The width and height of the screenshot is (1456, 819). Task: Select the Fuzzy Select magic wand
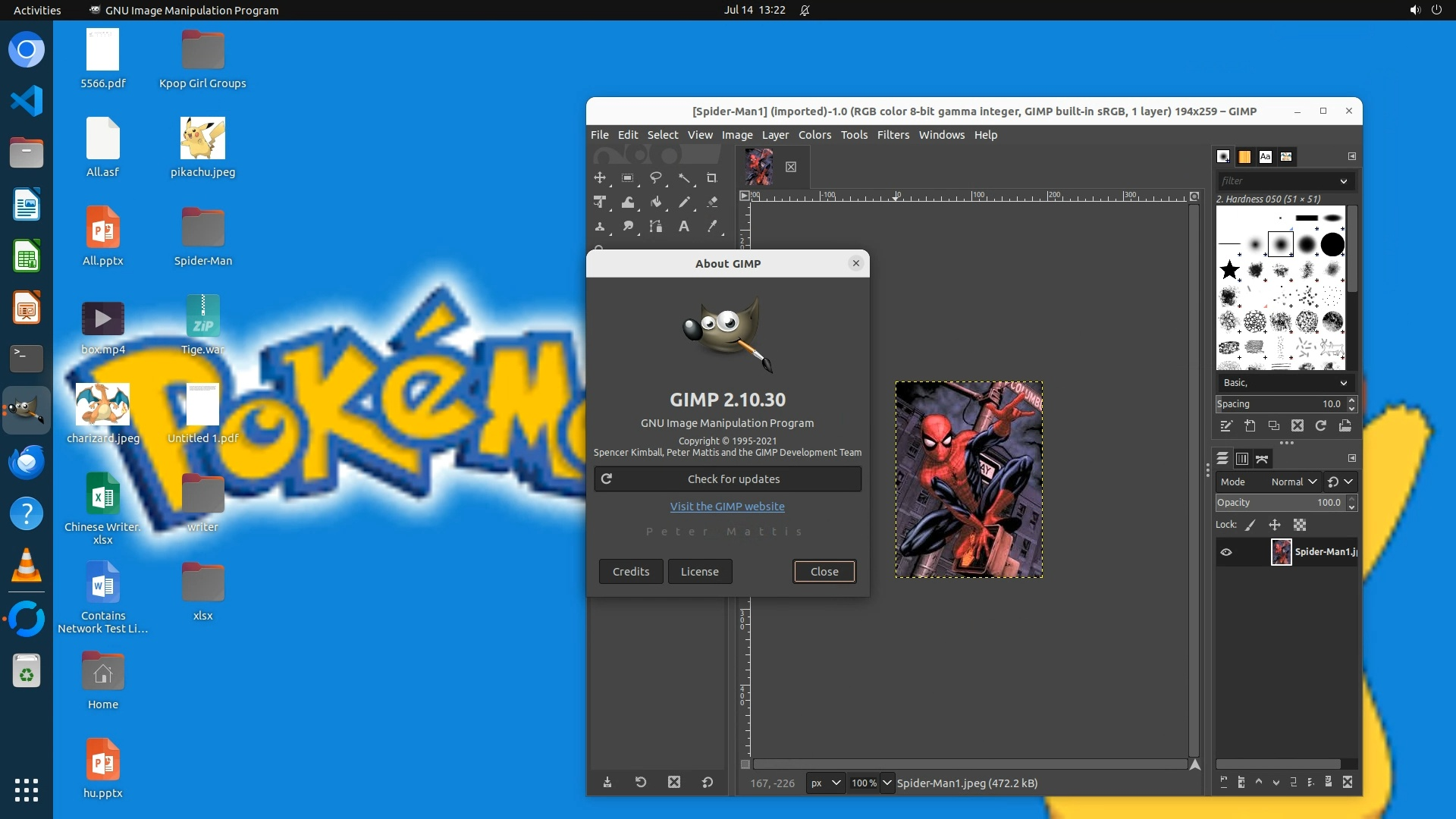click(x=684, y=177)
